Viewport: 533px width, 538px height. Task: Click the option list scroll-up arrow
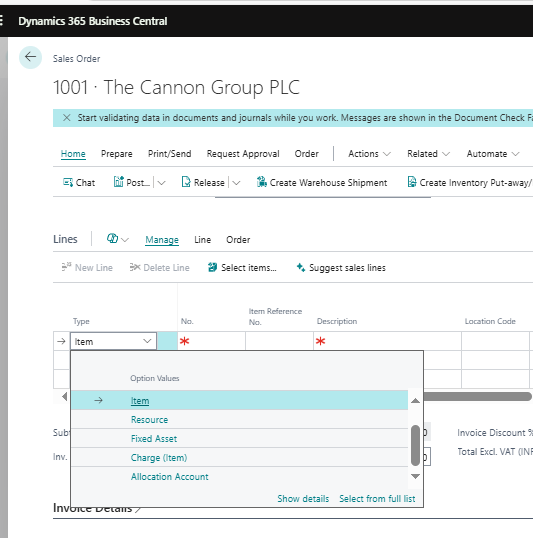pyautogui.click(x=415, y=400)
